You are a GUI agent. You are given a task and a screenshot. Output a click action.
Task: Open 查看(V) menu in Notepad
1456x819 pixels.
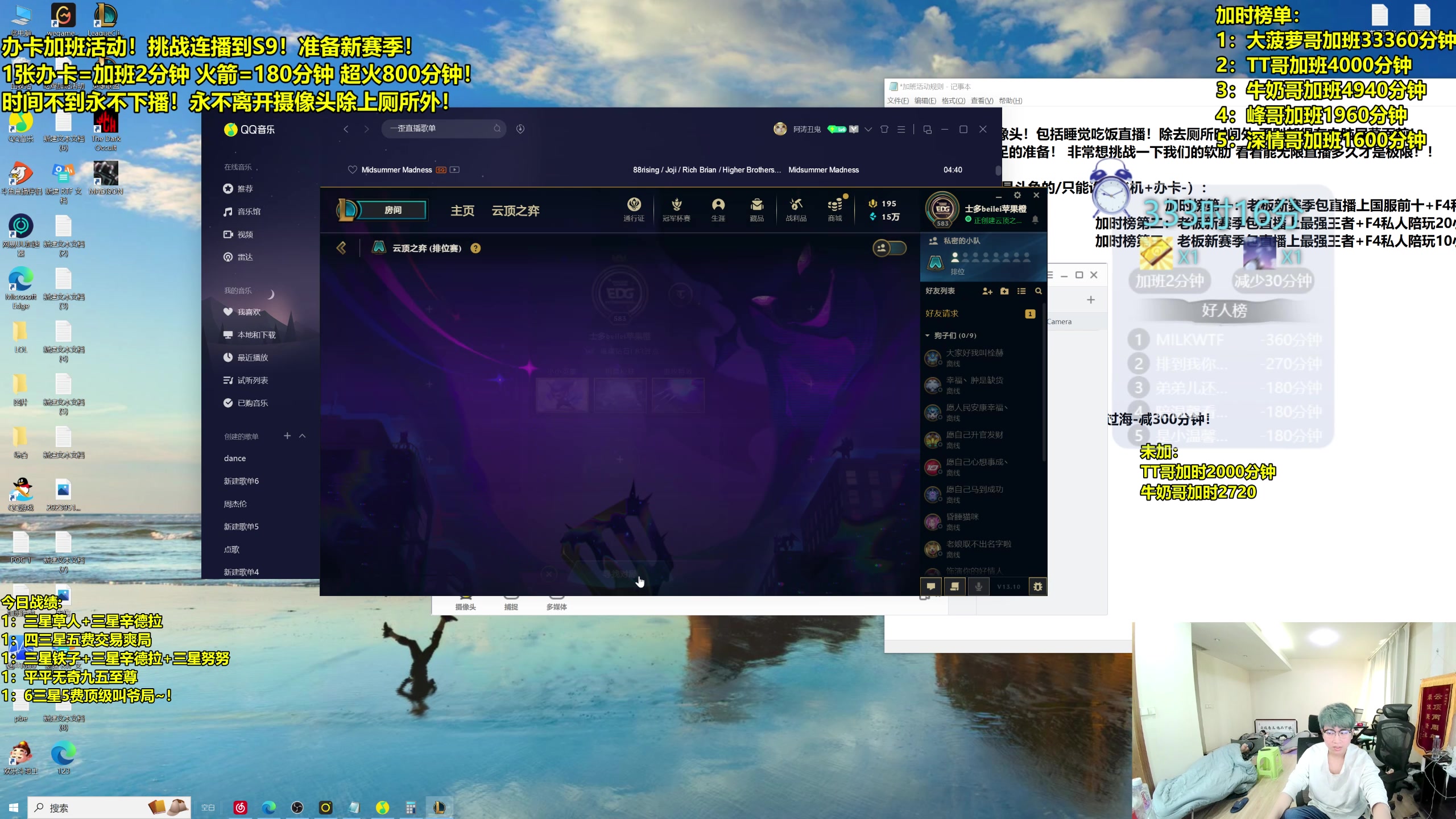click(x=982, y=101)
